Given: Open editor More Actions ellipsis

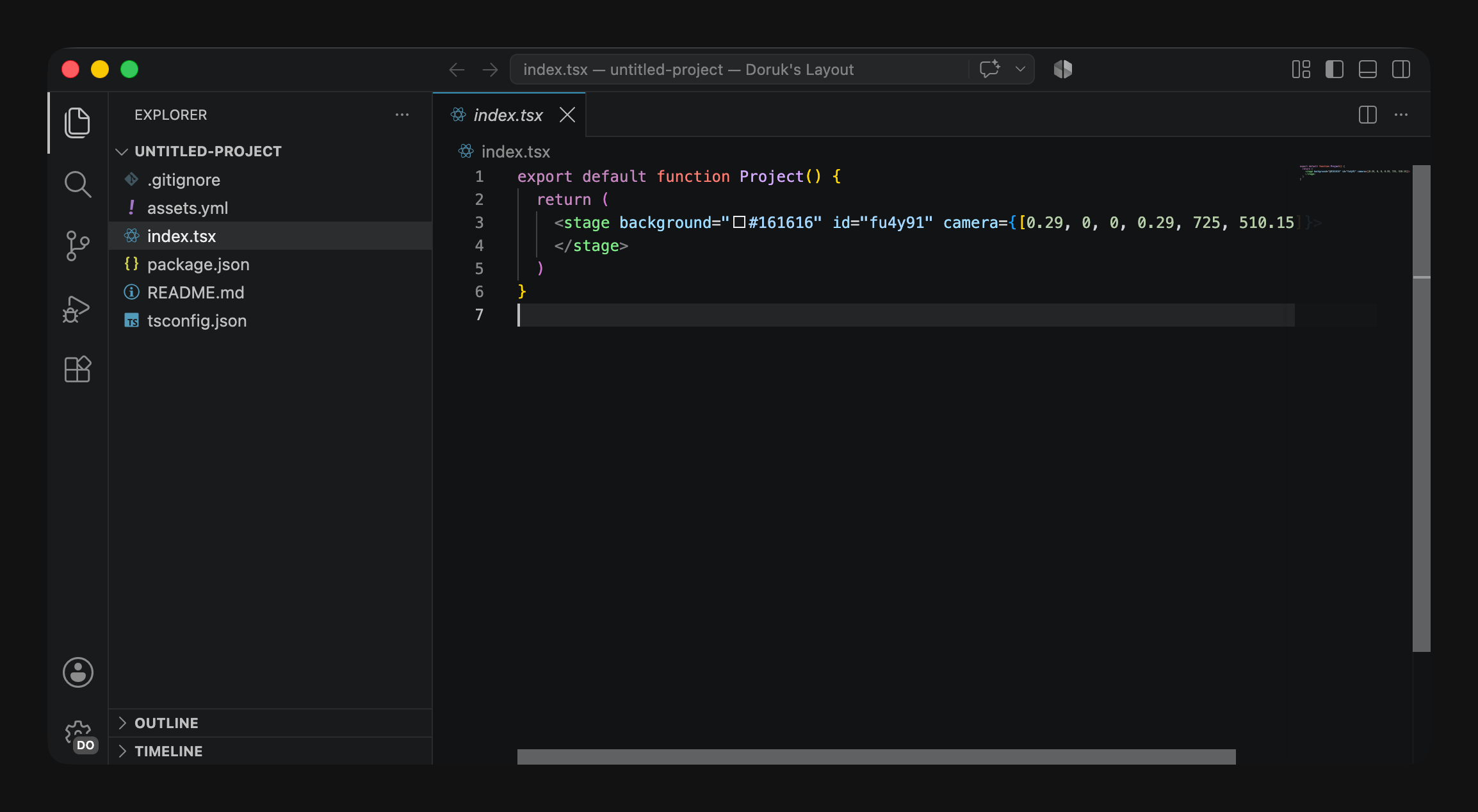Looking at the screenshot, I should pos(1401,115).
